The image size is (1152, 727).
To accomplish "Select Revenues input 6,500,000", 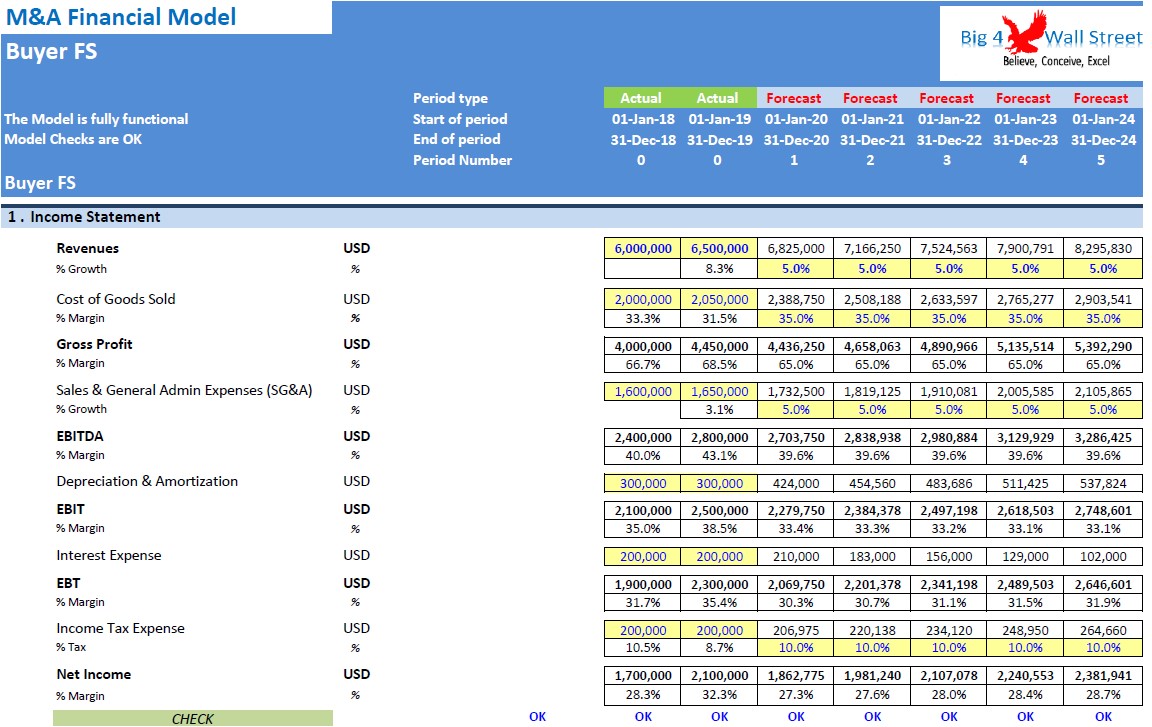I will (x=719, y=248).
